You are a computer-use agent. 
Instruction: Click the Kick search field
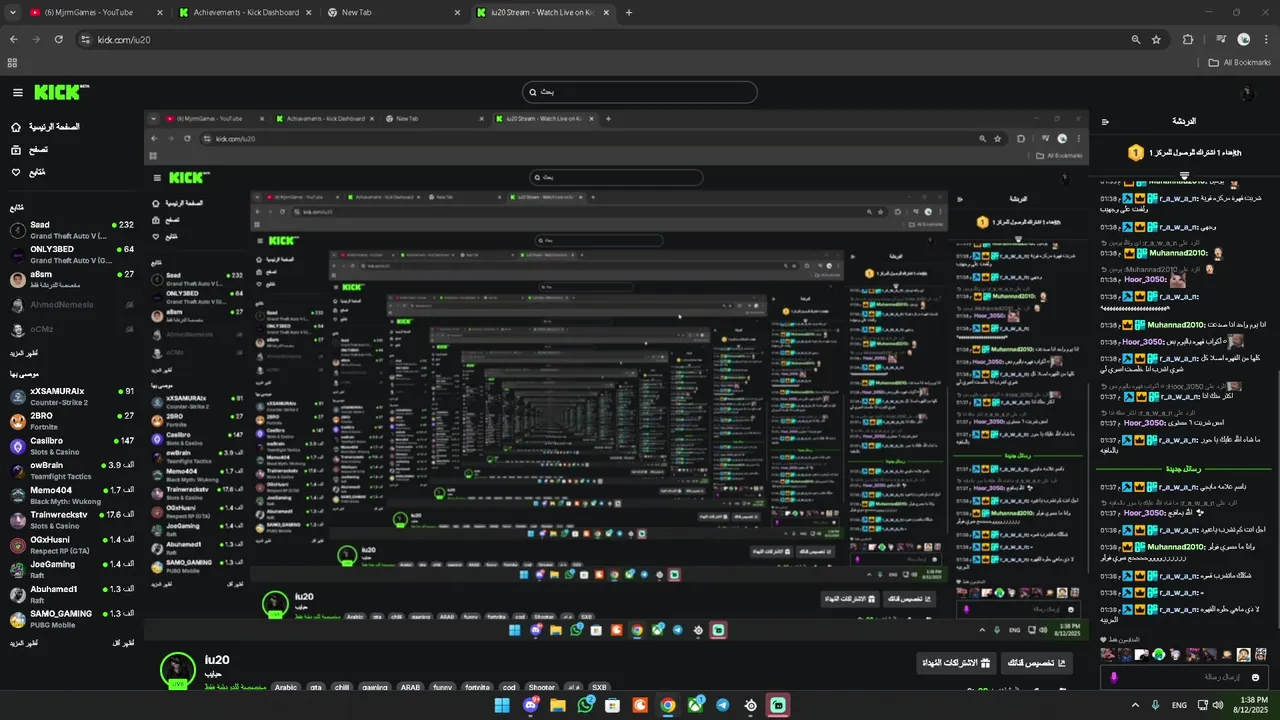click(x=640, y=92)
